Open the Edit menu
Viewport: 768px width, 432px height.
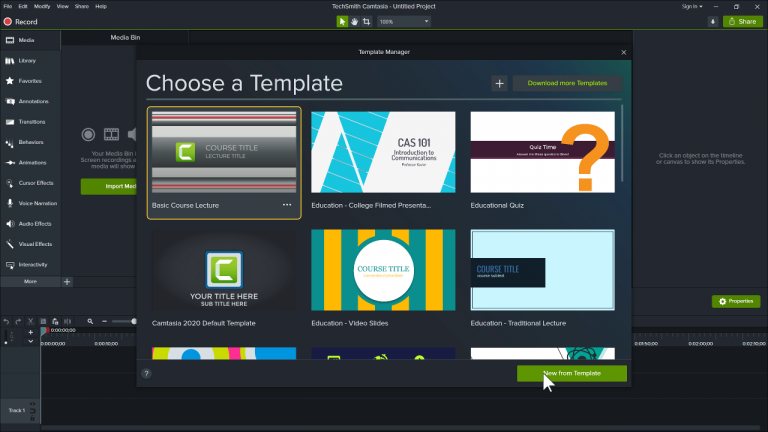click(x=23, y=6)
